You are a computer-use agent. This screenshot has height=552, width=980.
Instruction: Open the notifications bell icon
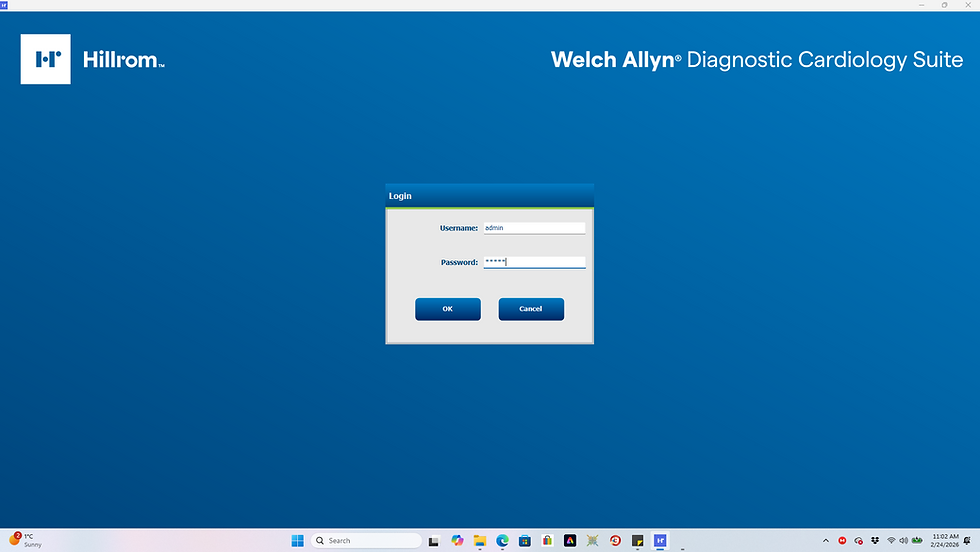[x=967, y=541]
